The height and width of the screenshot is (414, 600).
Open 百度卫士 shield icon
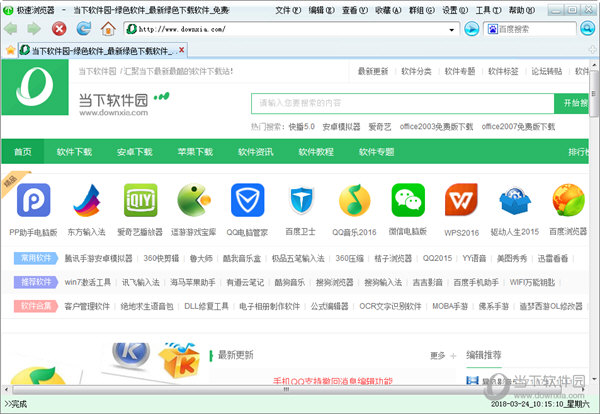tap(301, 200)
